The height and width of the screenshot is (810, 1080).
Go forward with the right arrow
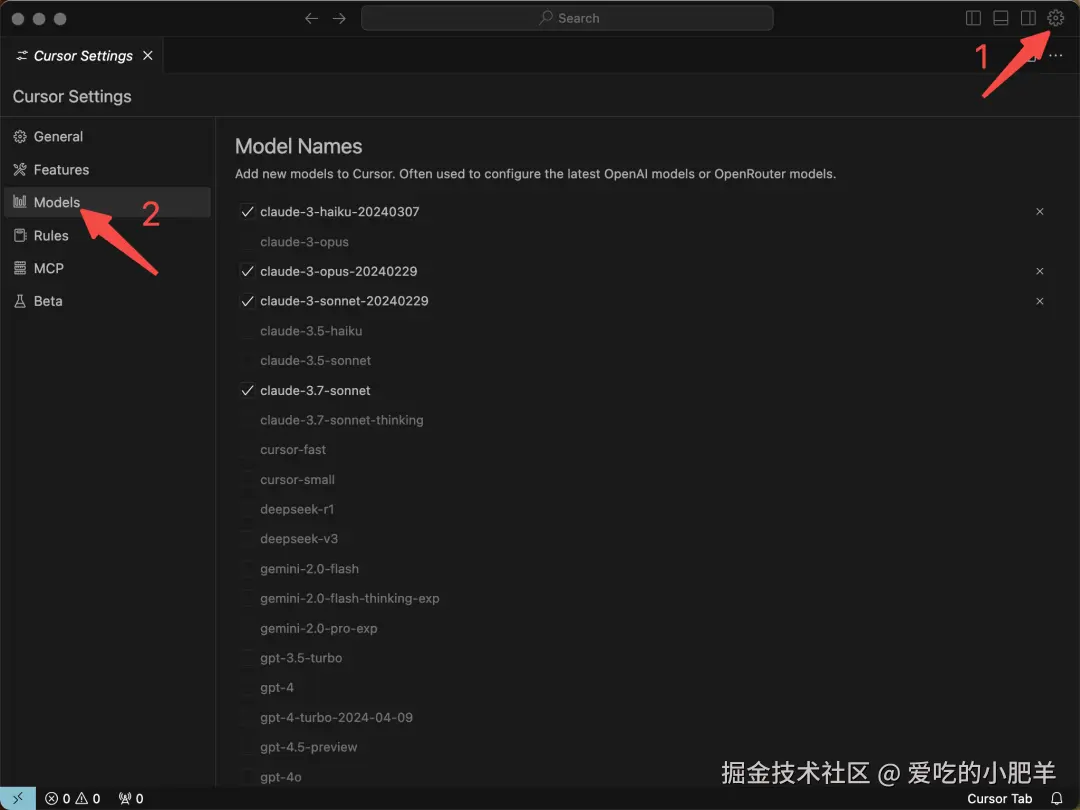[x=339, y=18]
